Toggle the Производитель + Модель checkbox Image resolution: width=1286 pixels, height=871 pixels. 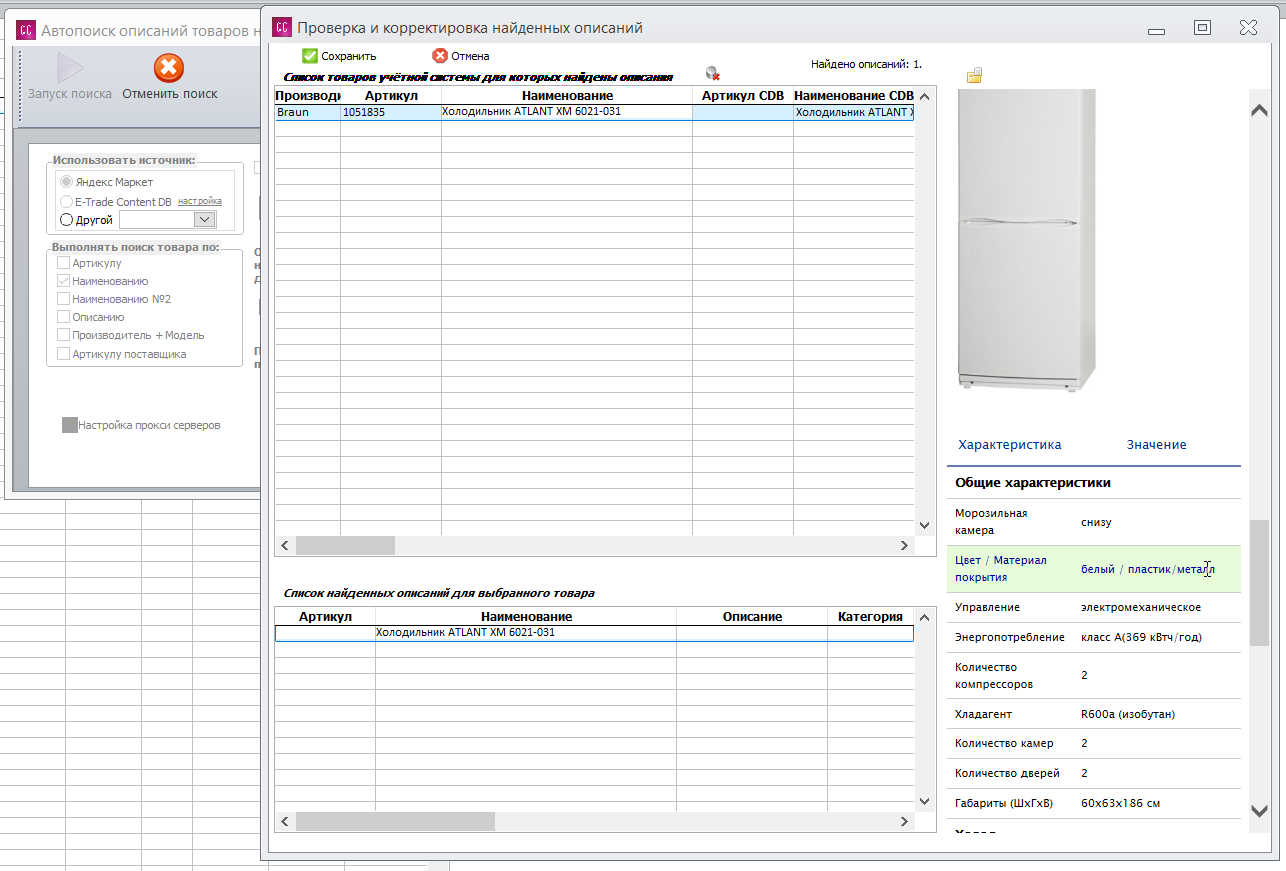point(64,335)
